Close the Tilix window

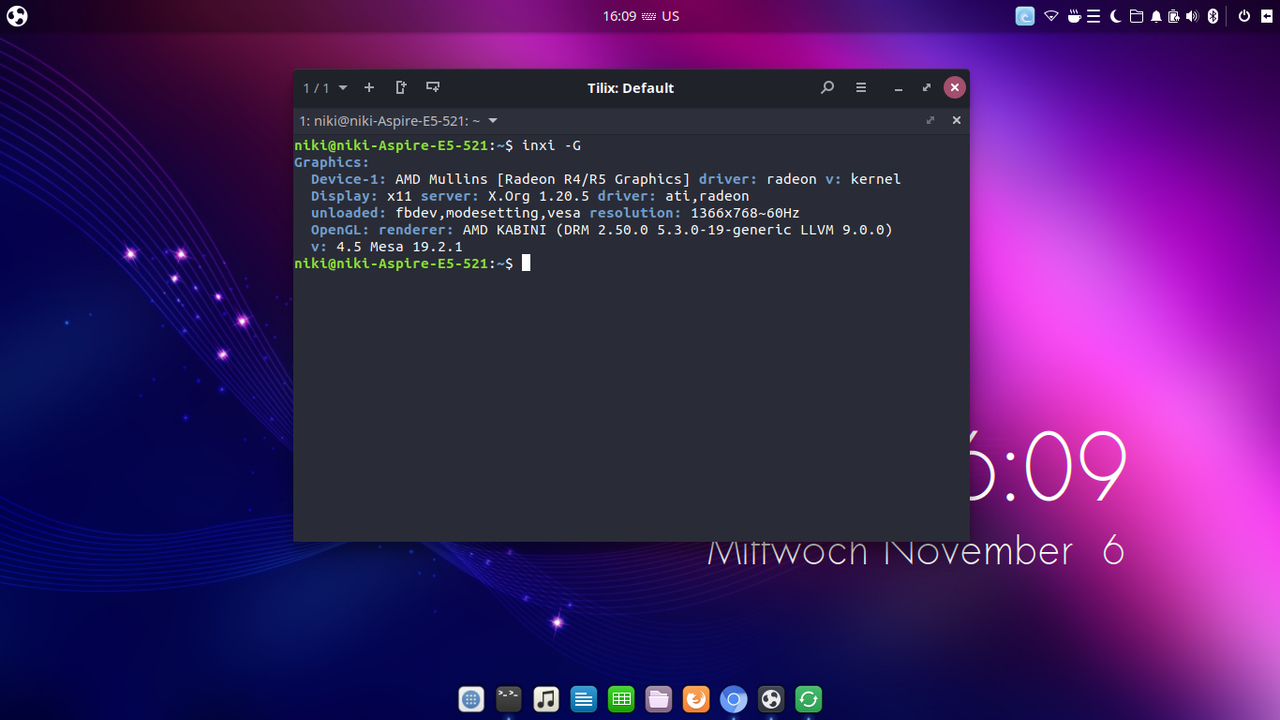tap(955, 88)
